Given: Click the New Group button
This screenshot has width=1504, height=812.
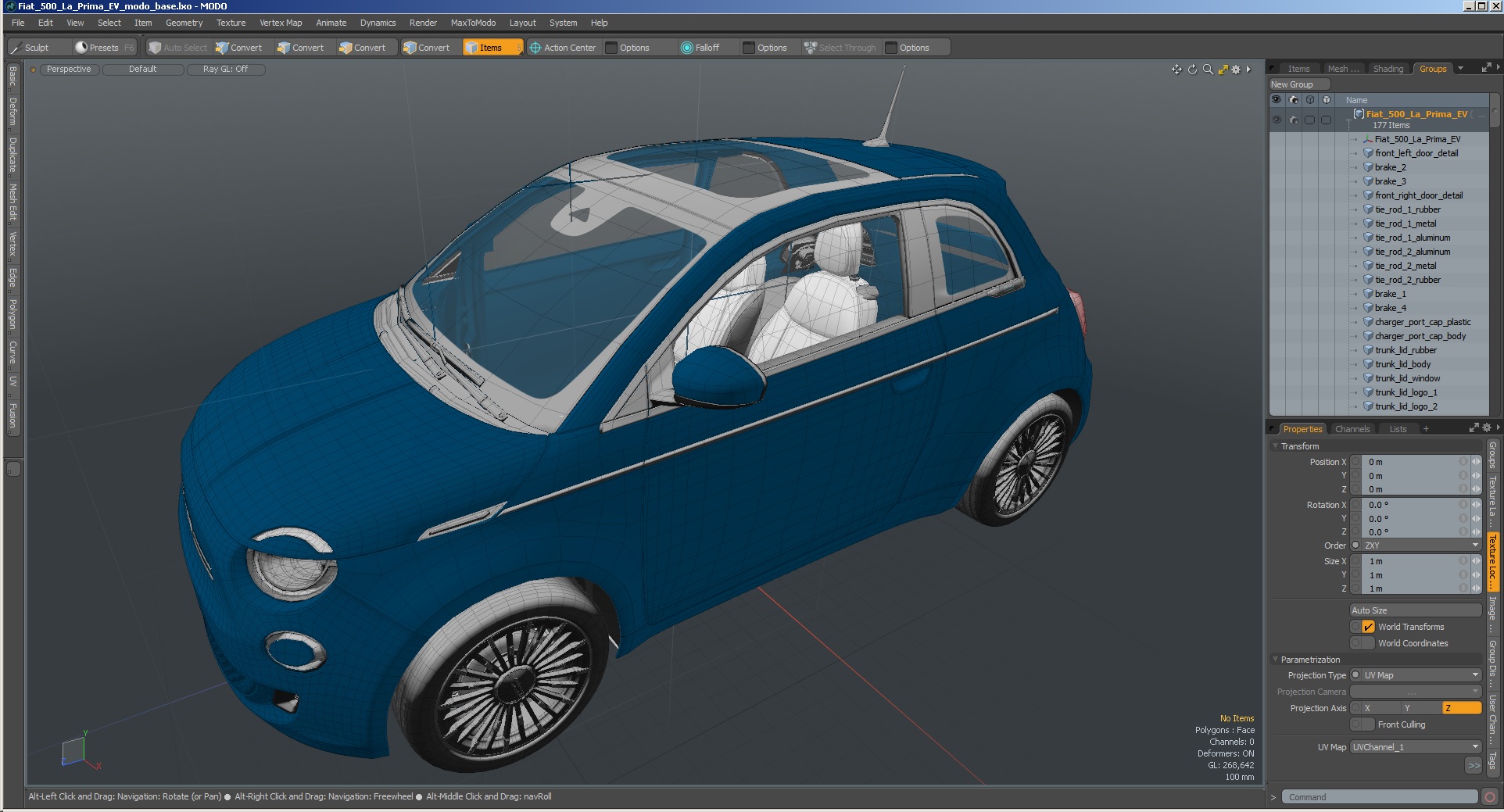Looking at the screenshot, I should tap(1299, 84).
